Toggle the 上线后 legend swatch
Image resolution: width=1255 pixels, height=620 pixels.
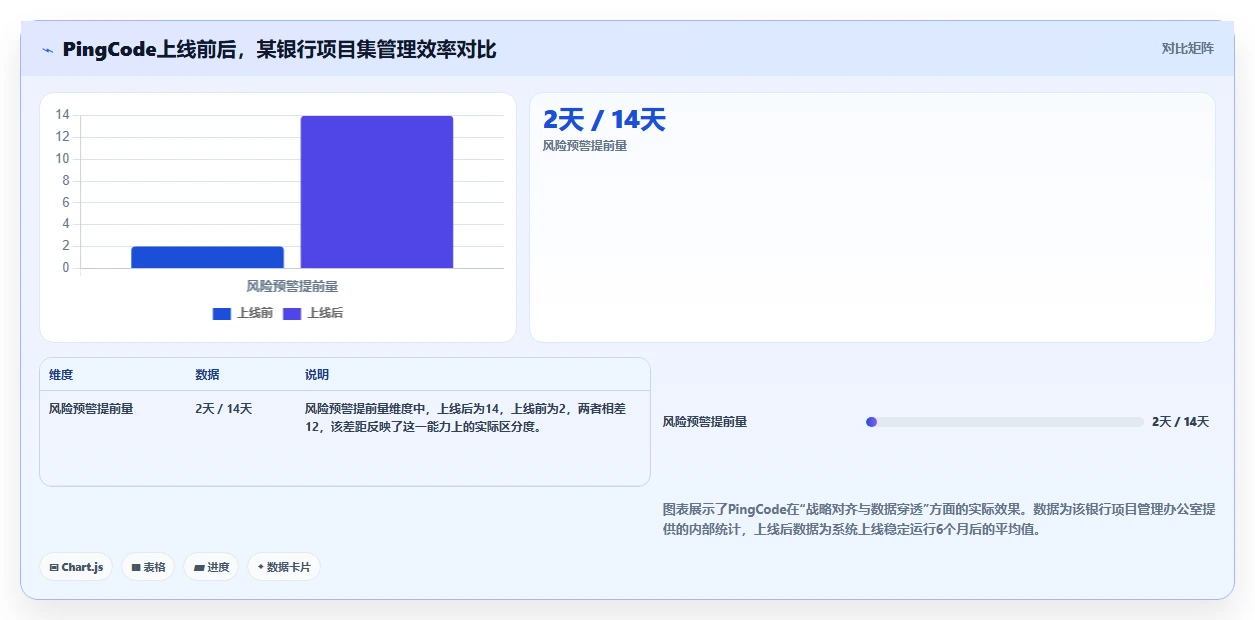292,313
